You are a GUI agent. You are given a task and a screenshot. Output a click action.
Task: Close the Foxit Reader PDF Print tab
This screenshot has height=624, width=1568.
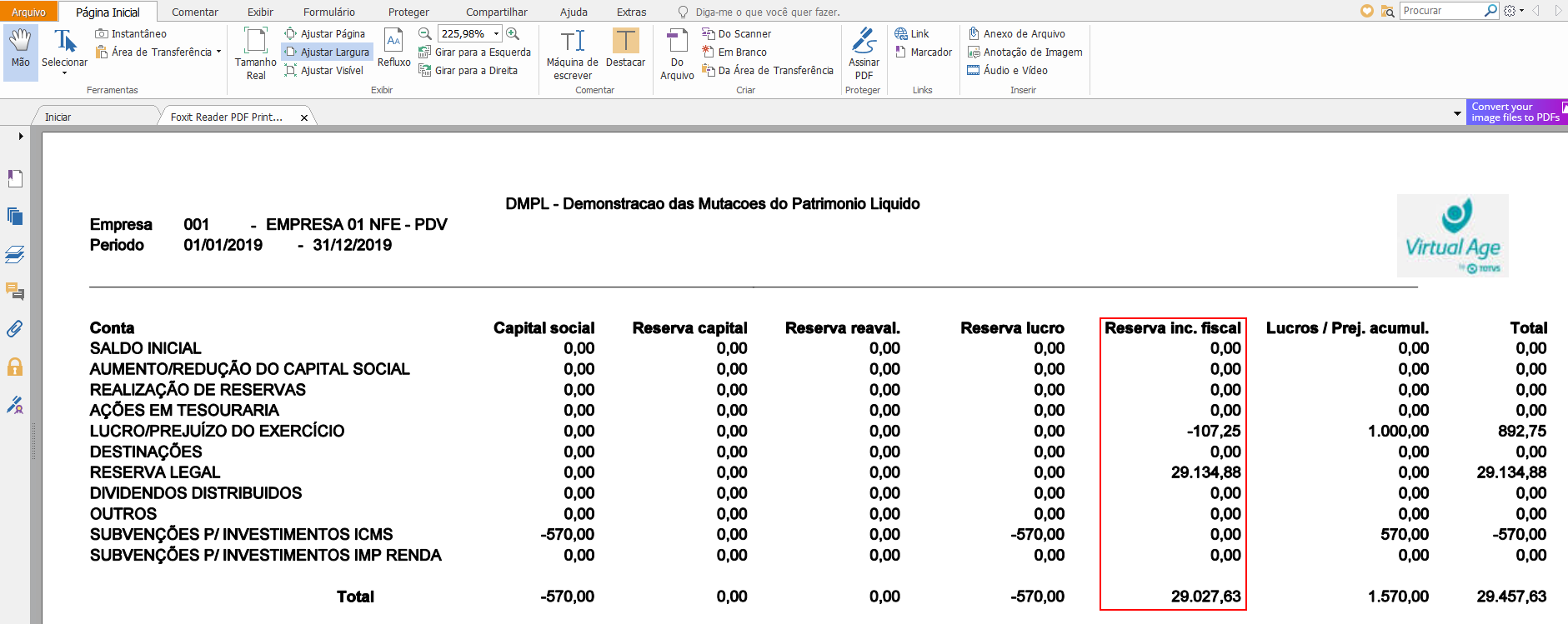pos(304,117)
